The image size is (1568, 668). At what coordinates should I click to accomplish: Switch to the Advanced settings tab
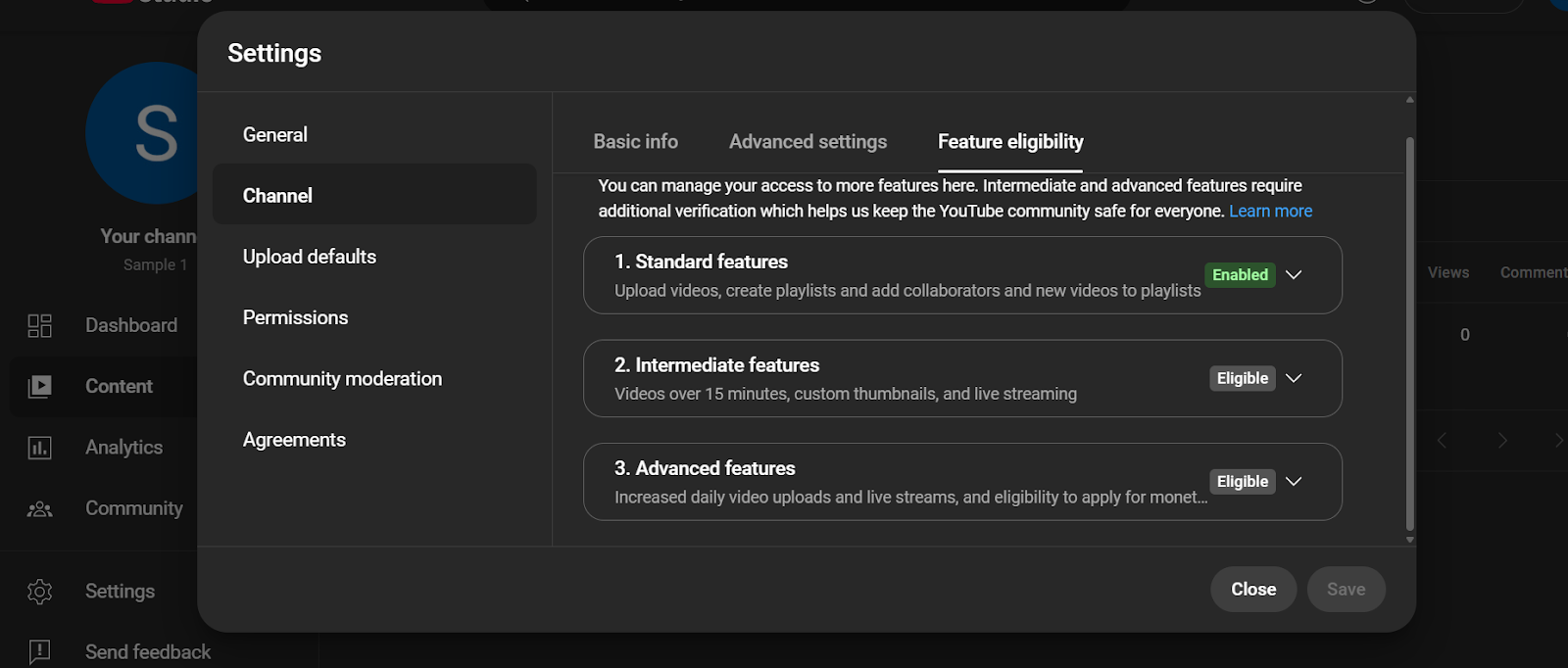pos(808,142)
